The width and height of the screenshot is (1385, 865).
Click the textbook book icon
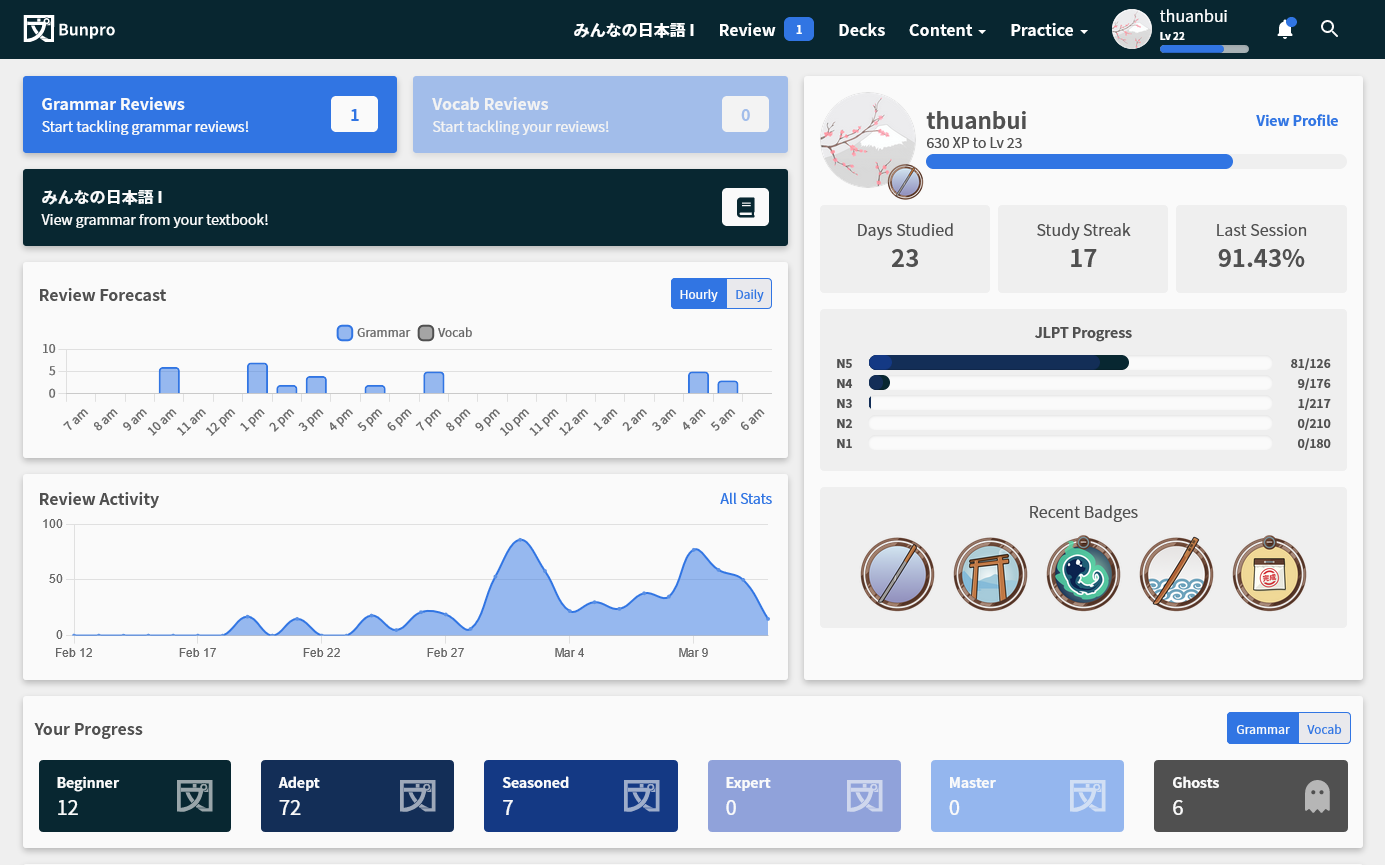point(745,207)
